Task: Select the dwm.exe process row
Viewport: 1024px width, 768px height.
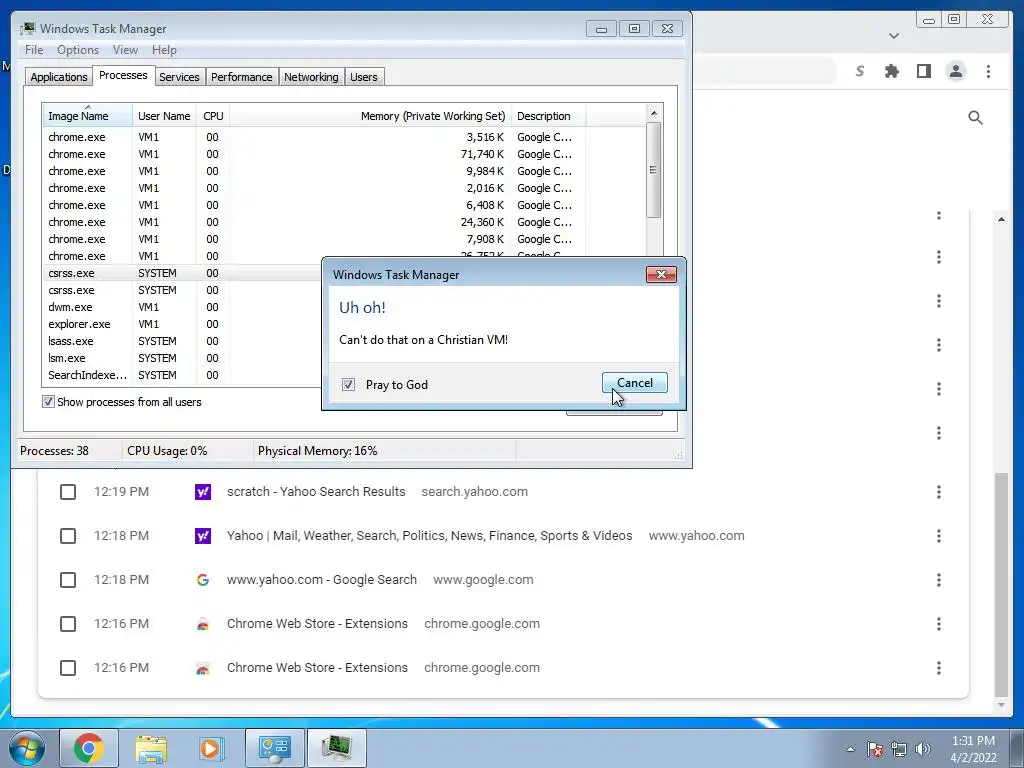Action: point(181,307)
